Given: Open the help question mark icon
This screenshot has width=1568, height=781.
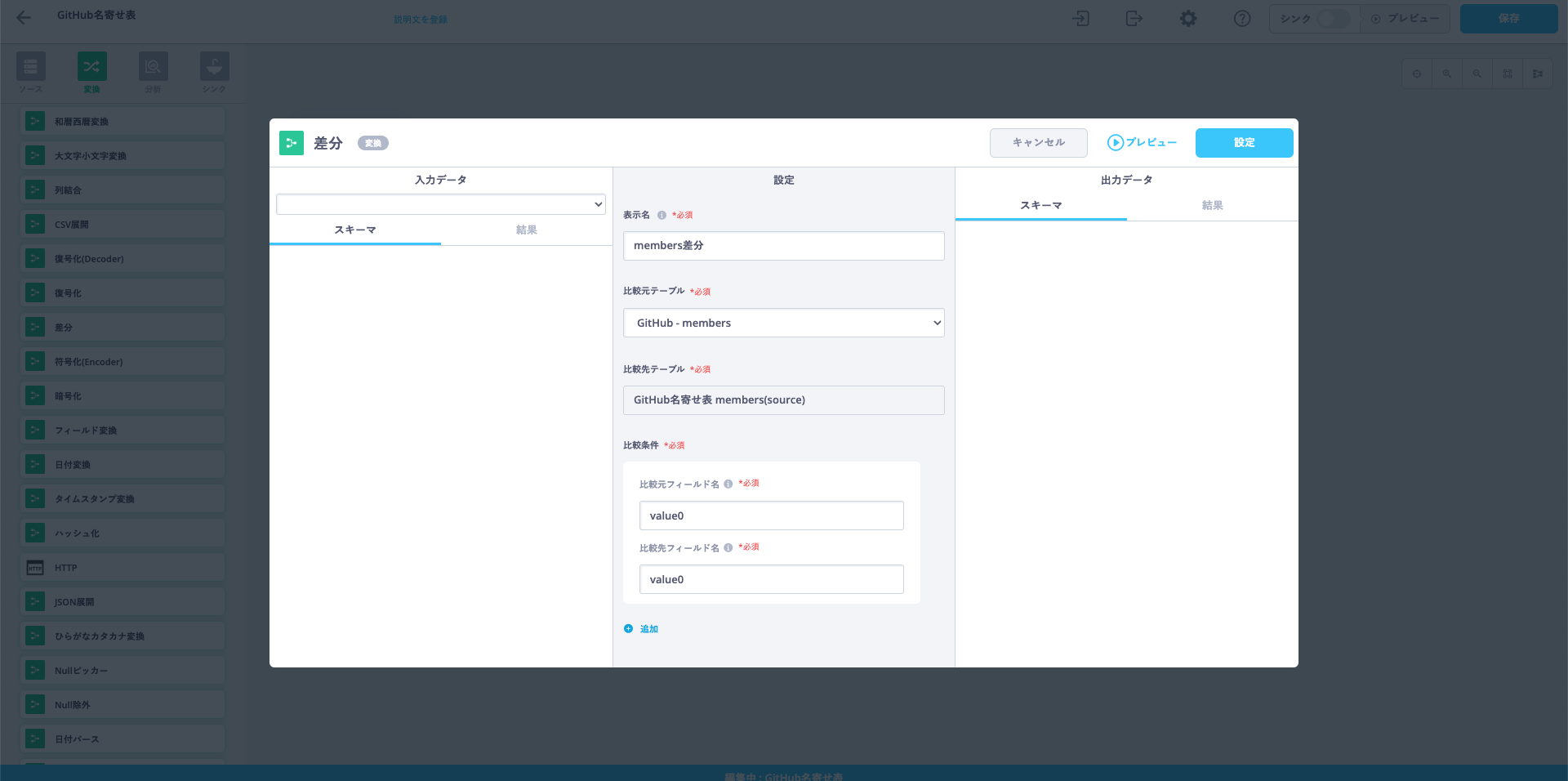Looking at the screenshot, I should pos(1242,18).
